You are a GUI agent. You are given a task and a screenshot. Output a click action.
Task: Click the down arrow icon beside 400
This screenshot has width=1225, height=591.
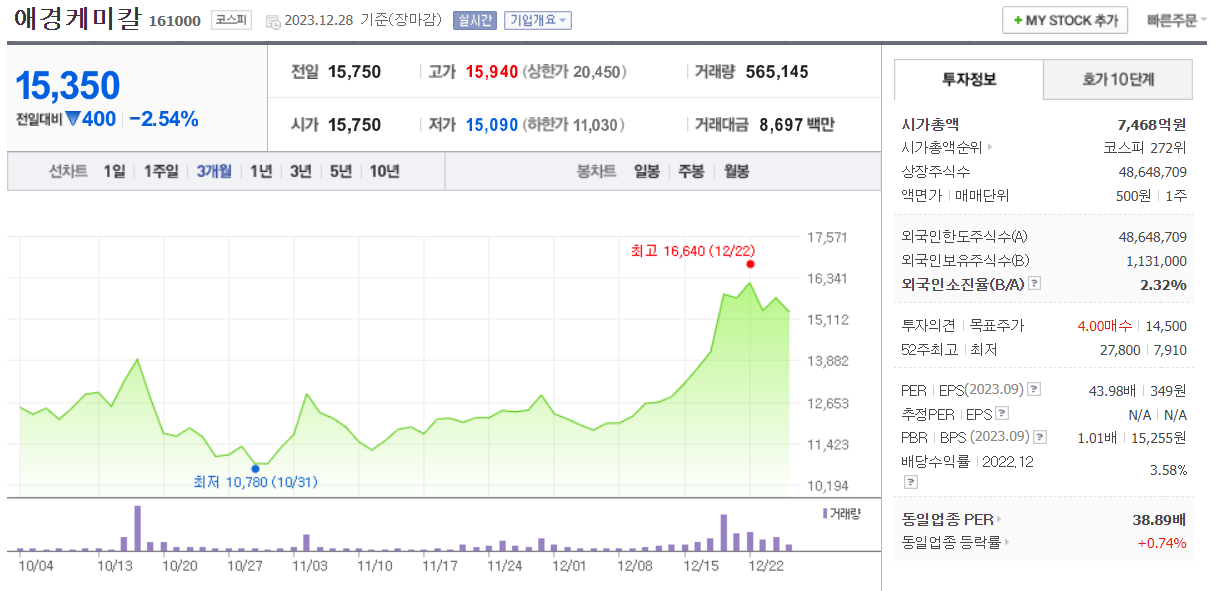pos(72,119)
